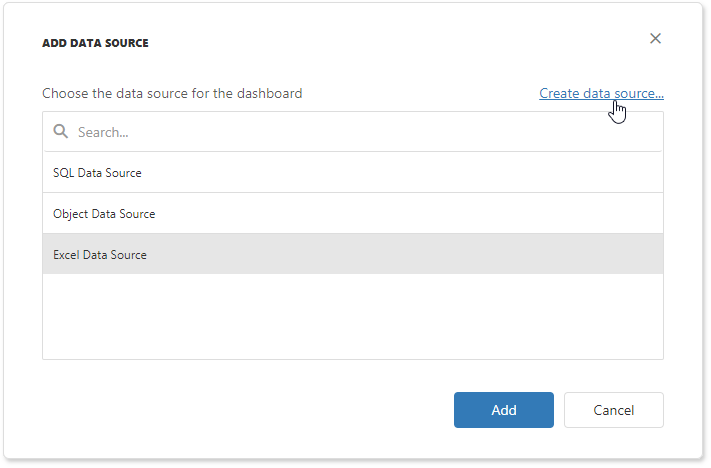Click empty area below Excel Data Source
The width and height of the screenshot is (711, 468).
[x=352, y=316]
